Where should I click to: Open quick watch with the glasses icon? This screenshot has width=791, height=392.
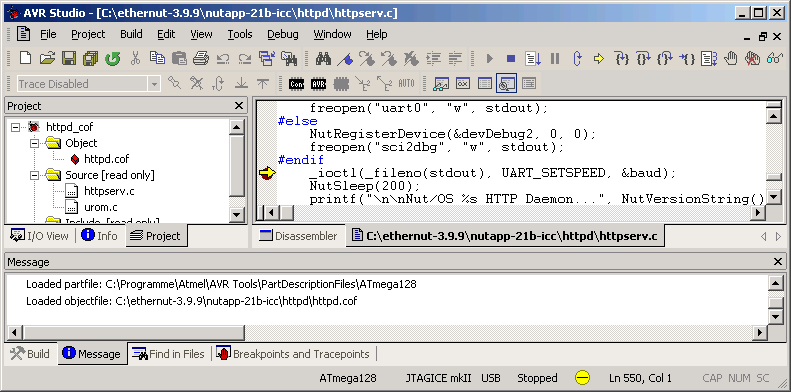(774, 59)
